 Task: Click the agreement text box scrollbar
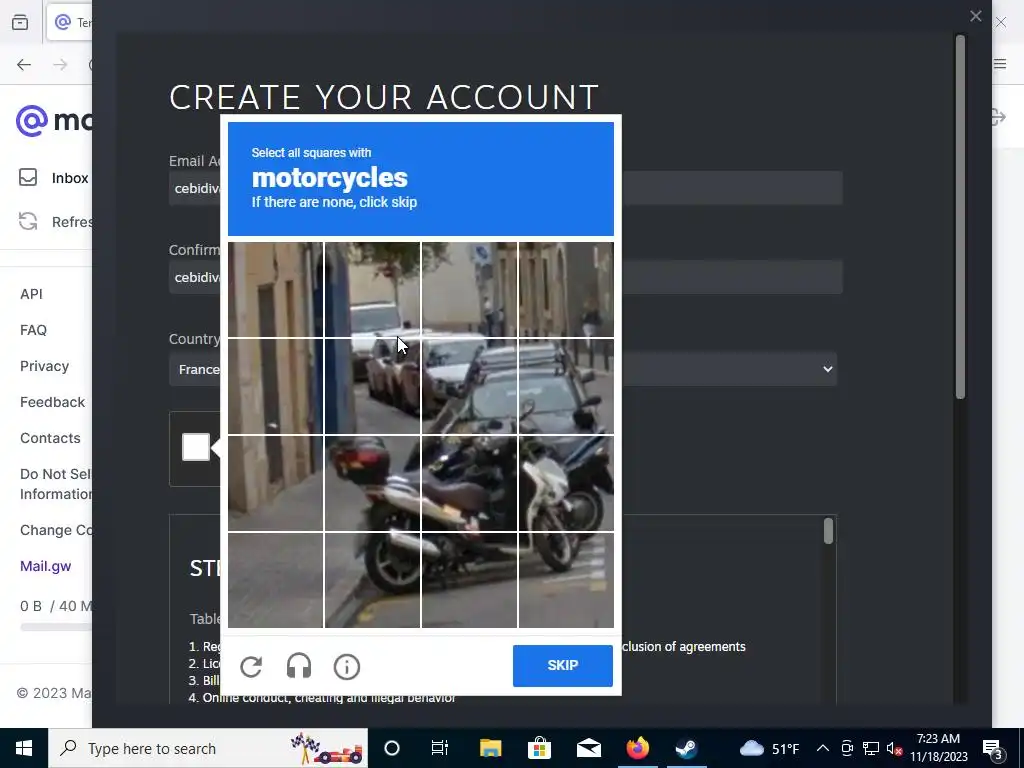click(828, 531)
